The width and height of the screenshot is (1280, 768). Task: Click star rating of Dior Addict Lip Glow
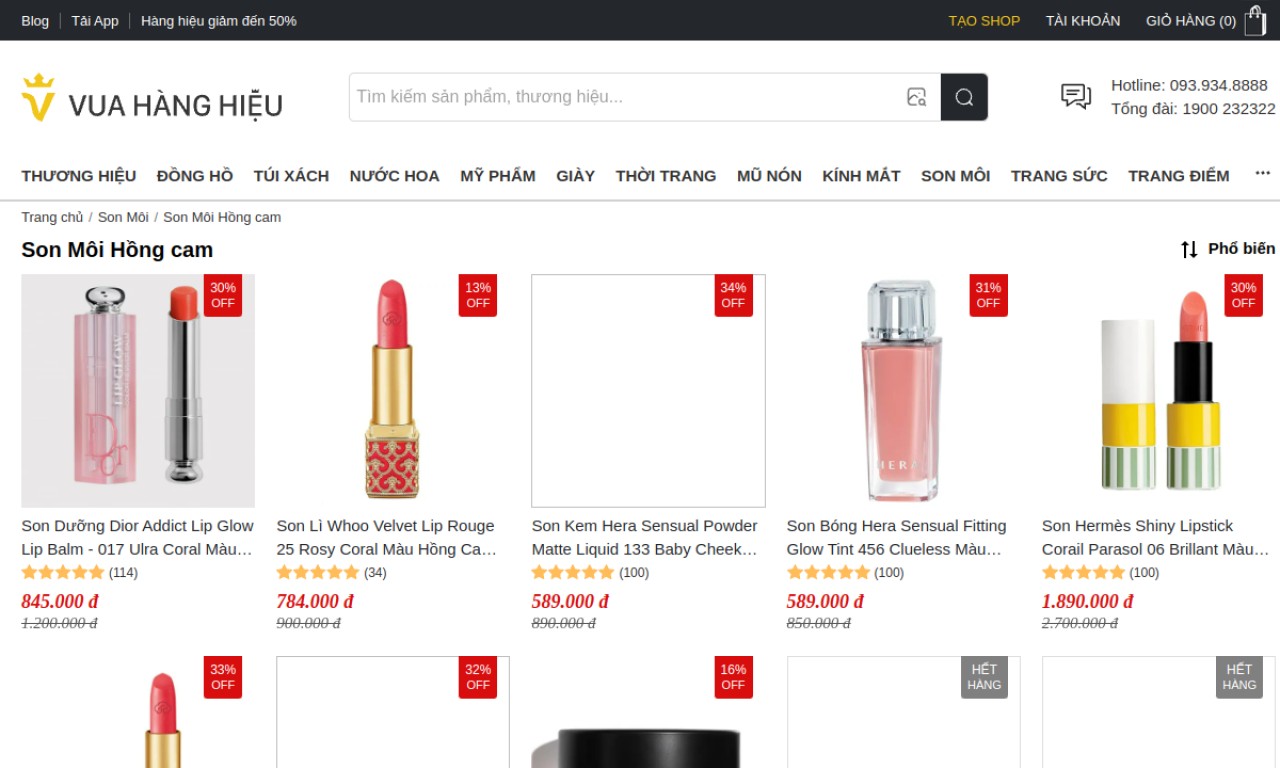tap(63, 573)
